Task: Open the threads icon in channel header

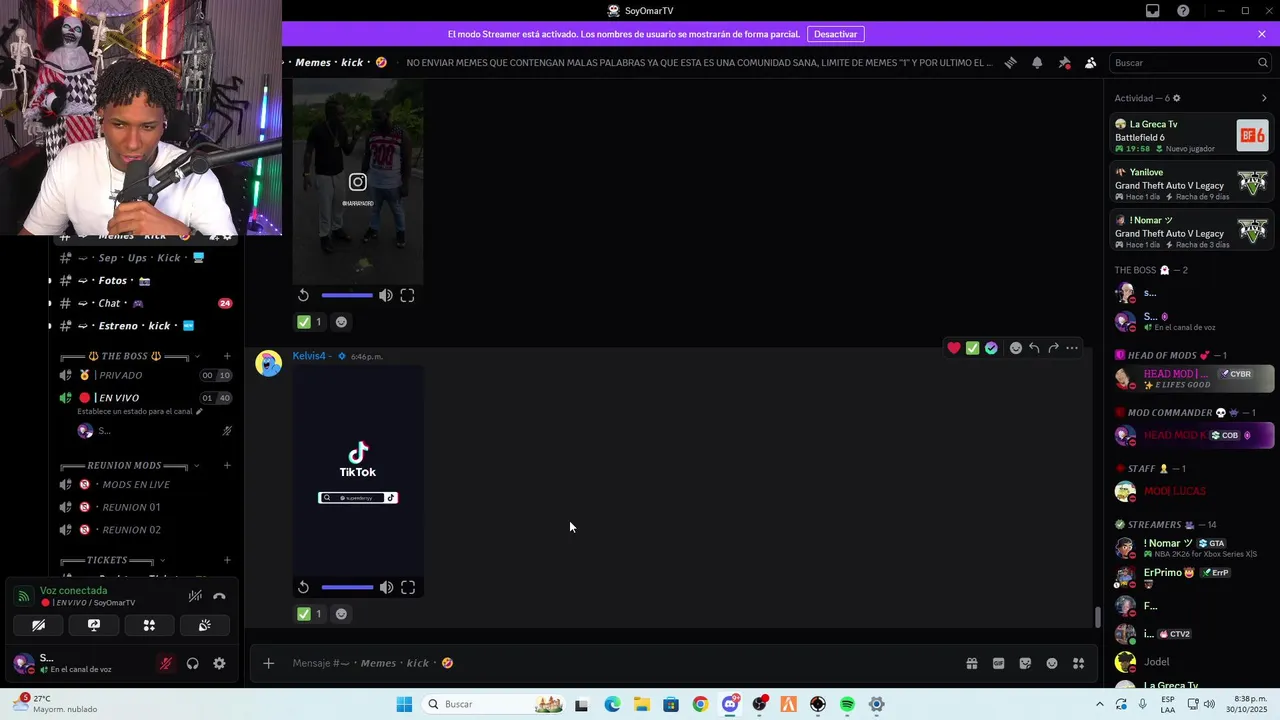Action: pos(1010,62)
